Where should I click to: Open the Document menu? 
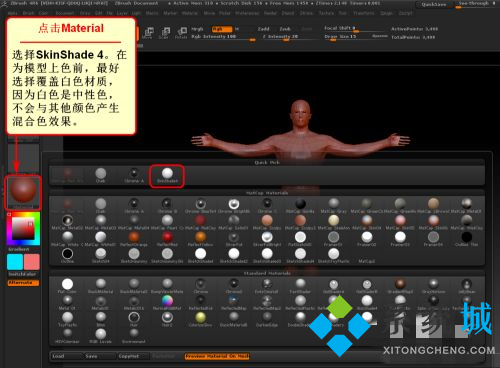pos(65,13)
